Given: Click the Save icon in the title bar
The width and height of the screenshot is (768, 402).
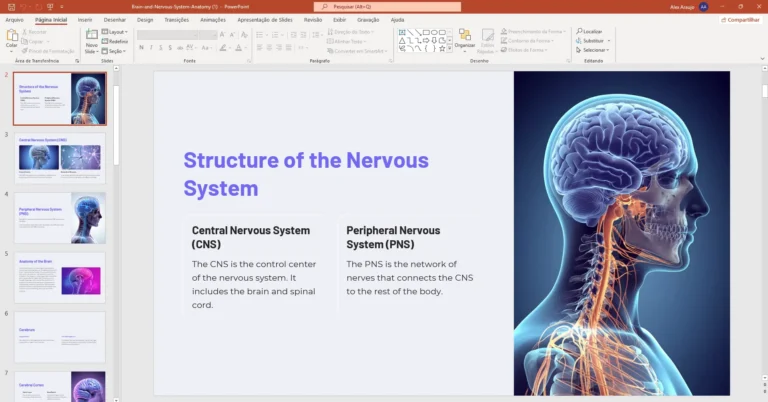Looking at the screenshot, I should coord(11,7).
